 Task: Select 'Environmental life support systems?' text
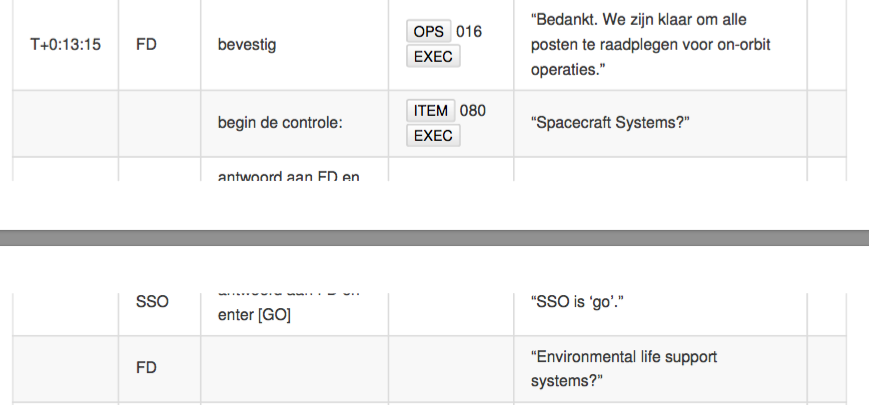click(624, 368)
